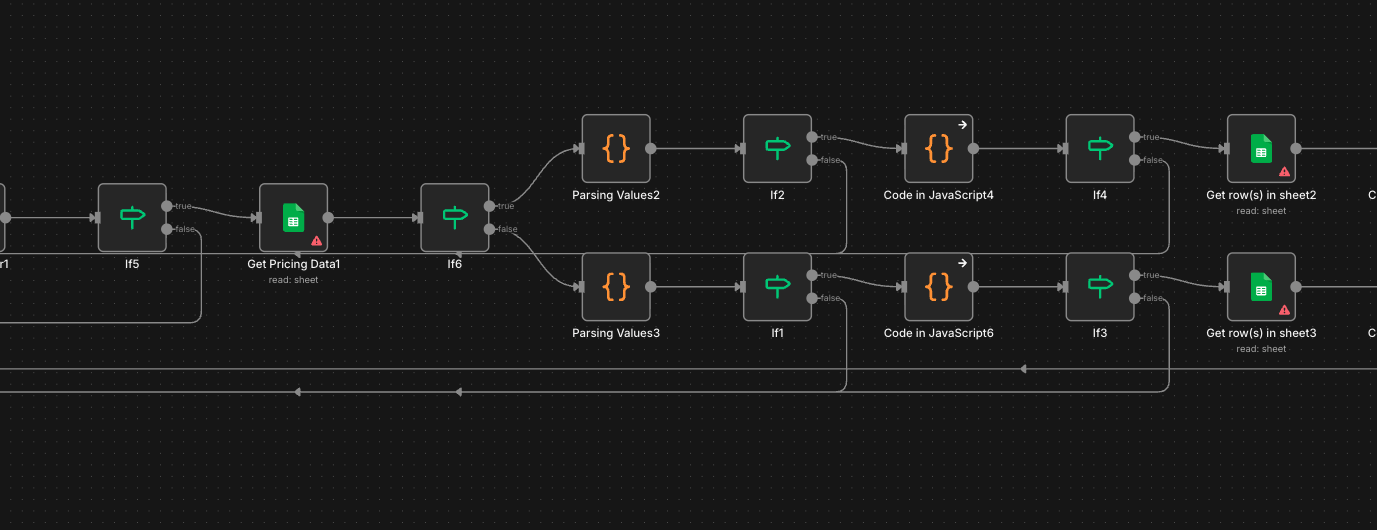Click the output dot of Get Pricing Data1
This screenshot has height=530, width=1377.
(x=328, y=217)
